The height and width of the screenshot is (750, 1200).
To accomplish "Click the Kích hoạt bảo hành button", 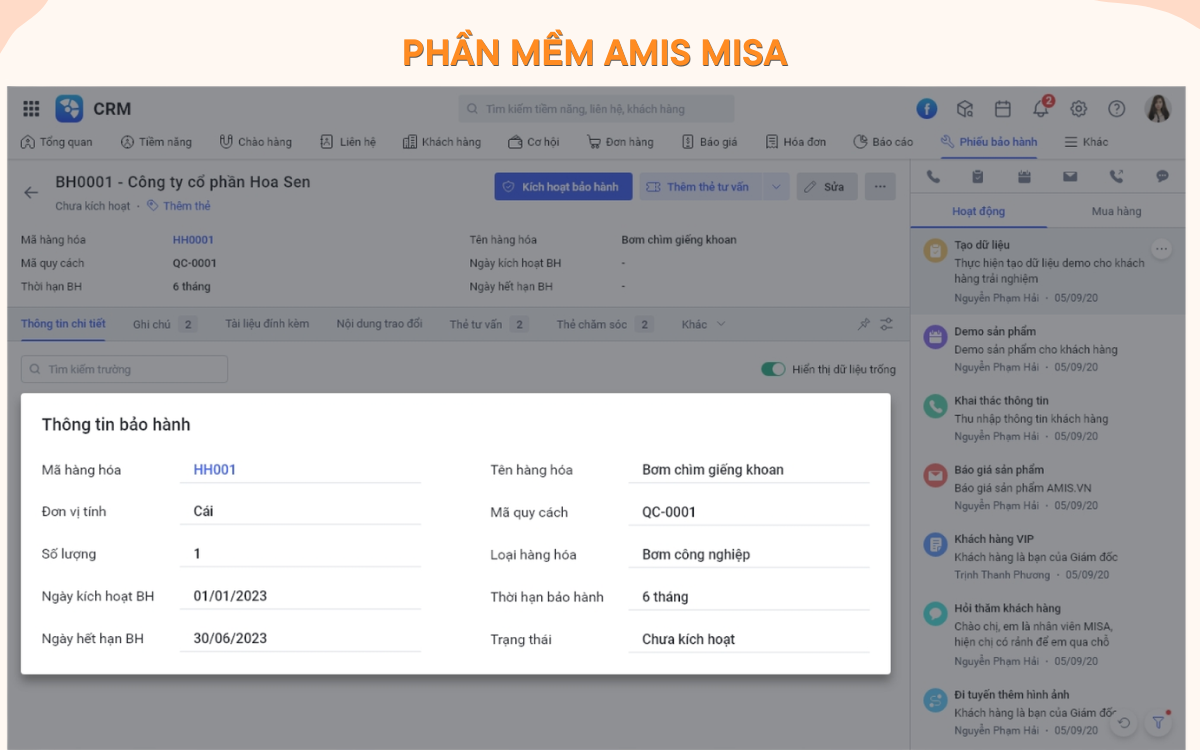I will tap(563, 186).
